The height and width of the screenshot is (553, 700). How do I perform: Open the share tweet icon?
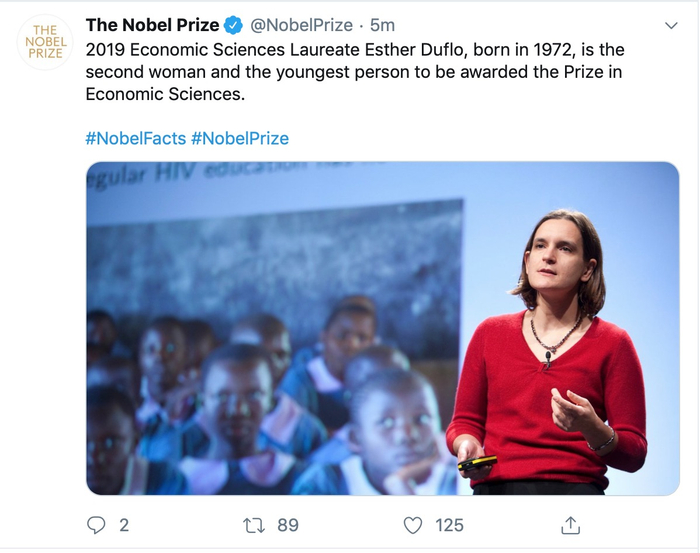[x=571, y=525]
